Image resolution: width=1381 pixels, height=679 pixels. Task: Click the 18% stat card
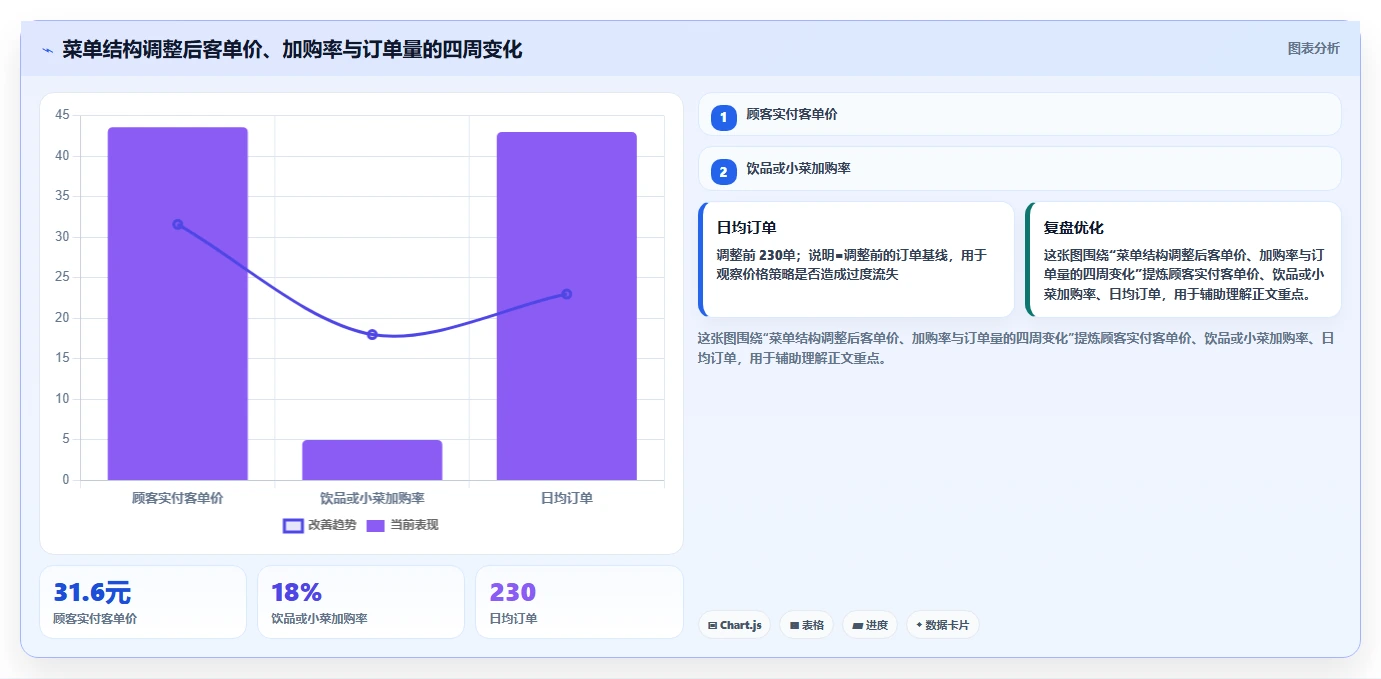pyautogui.click(x=361, y=602)
